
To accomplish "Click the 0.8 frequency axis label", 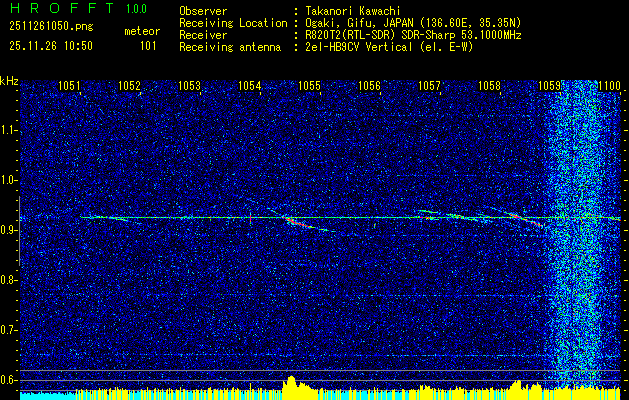I will (x=9, y=280).
